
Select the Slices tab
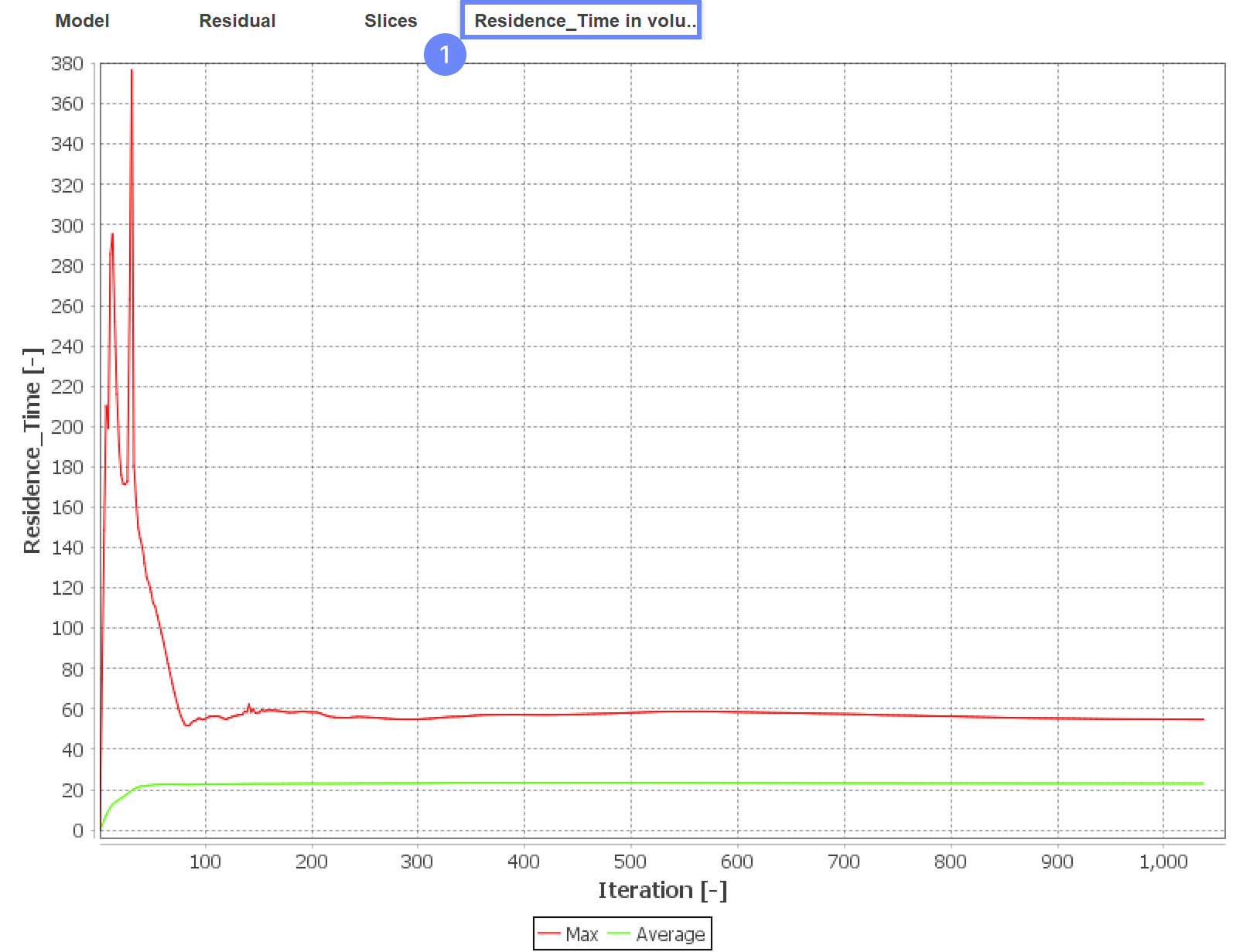390,21
